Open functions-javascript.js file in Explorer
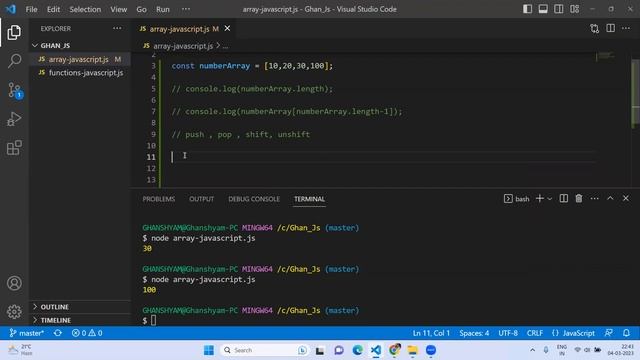This screenshot has height=360, width=640. pyautogui.click(x=80, y=73)
